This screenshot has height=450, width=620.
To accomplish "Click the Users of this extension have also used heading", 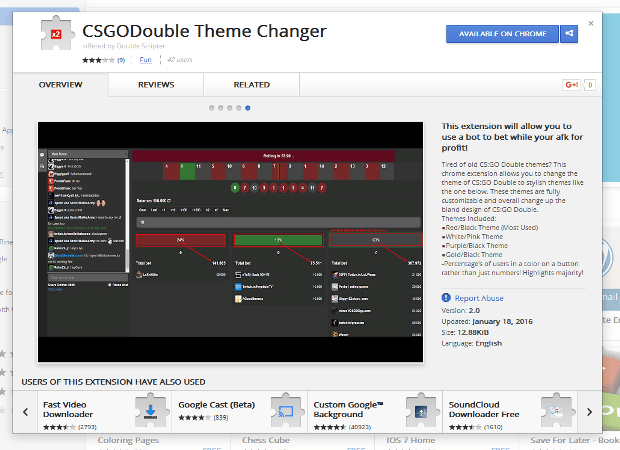I will pos(113,382).
